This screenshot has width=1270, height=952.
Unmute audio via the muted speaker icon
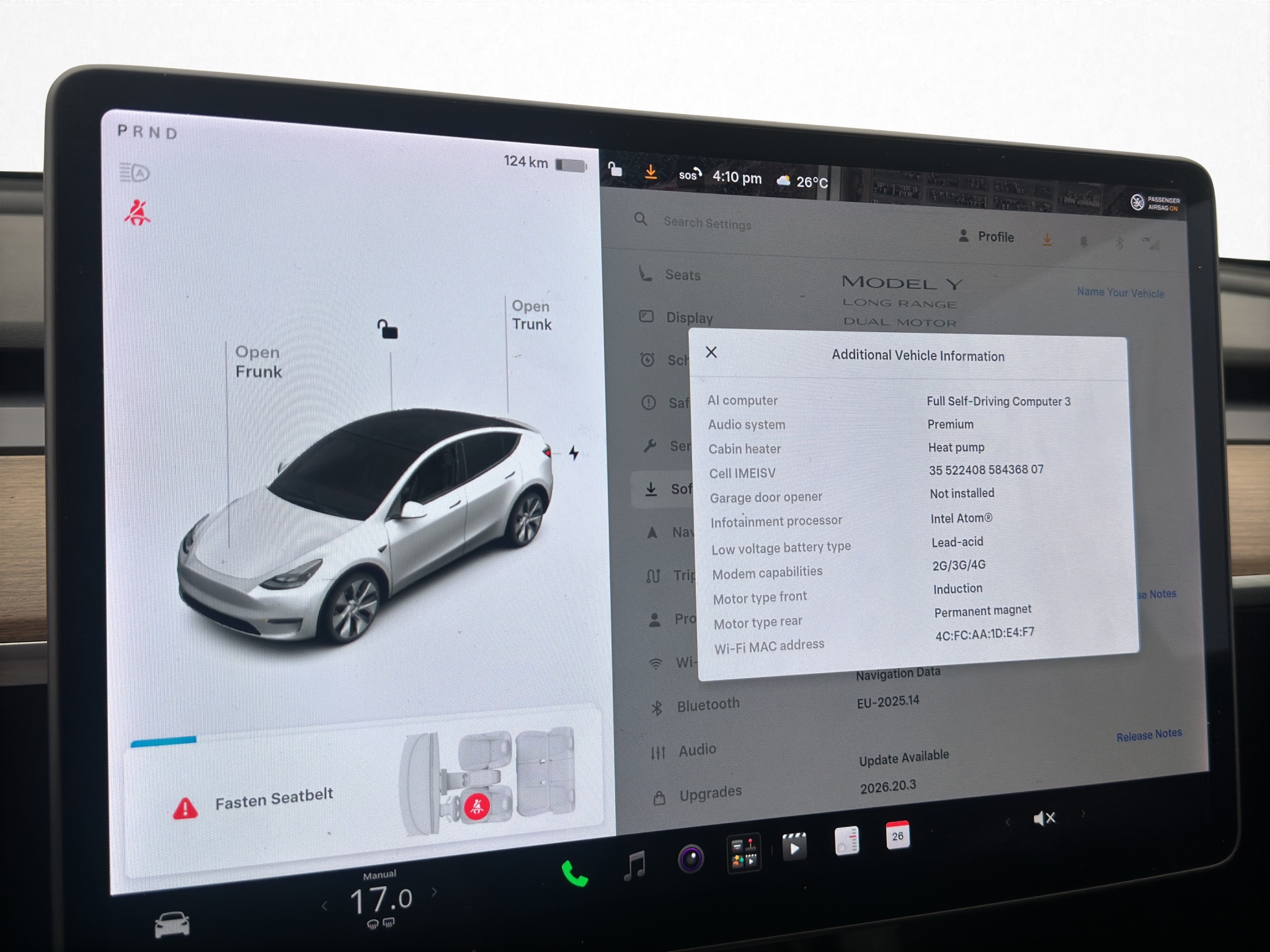click(1044, 819)
